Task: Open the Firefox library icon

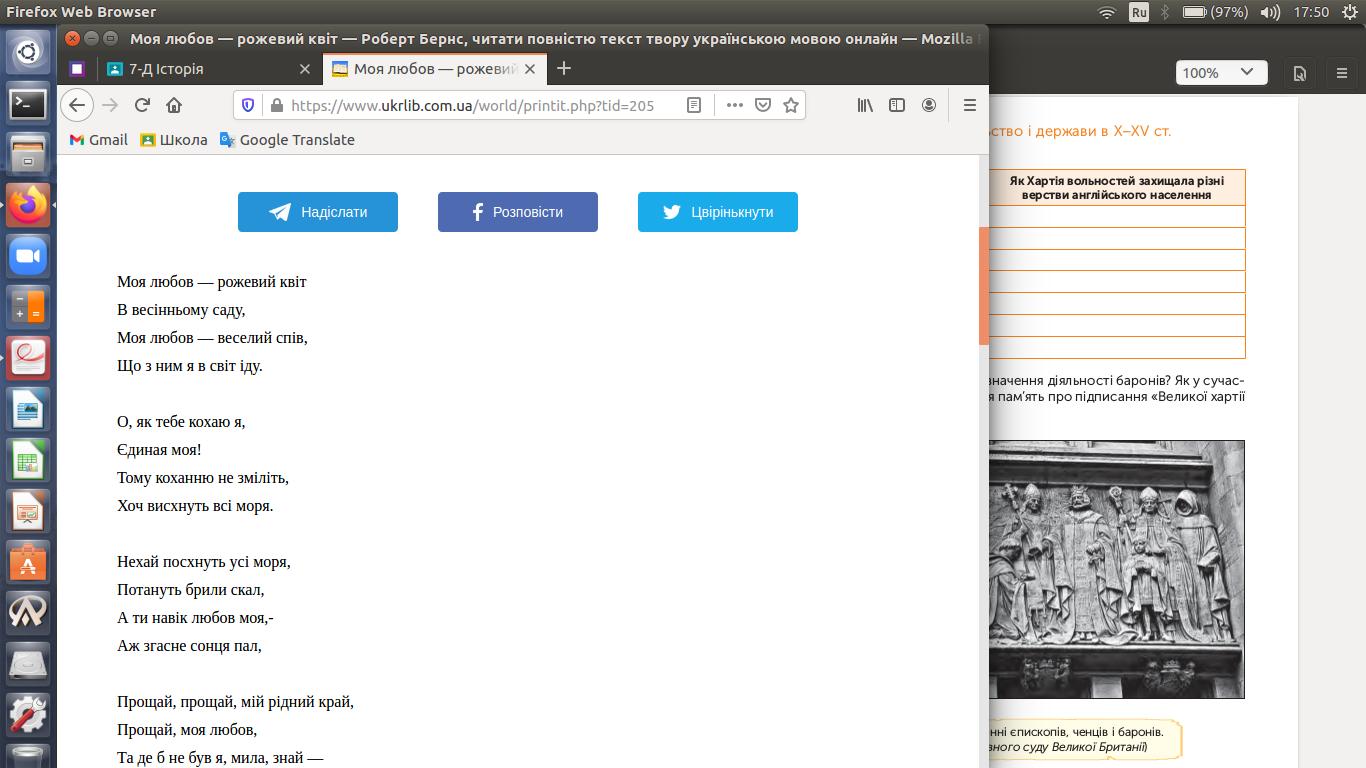Action: pyautogui.click(x=865, y=105)
